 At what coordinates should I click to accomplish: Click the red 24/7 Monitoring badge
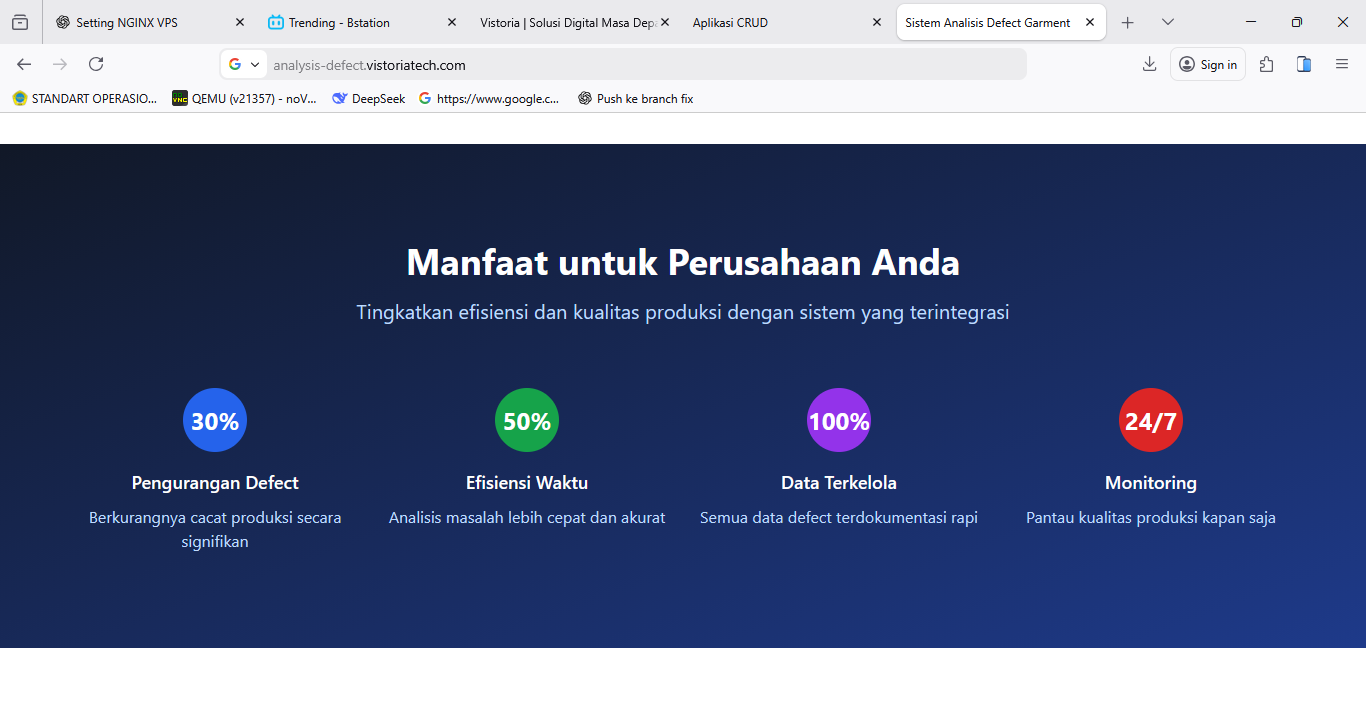click(x=1151, y=420)
